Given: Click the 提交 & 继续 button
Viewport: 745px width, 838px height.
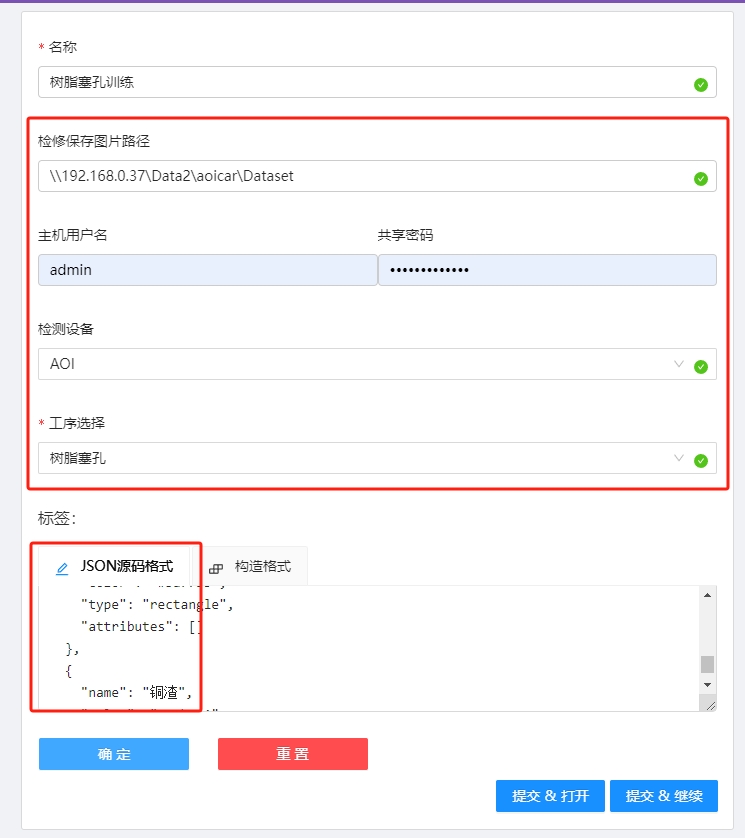Looking at the screenshot, I should 664,796.
